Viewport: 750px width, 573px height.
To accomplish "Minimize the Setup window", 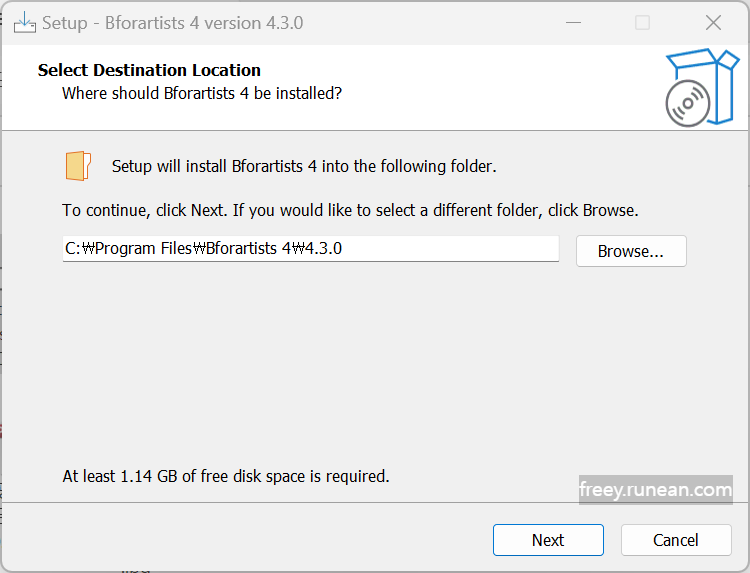I will tap(573, 22).
